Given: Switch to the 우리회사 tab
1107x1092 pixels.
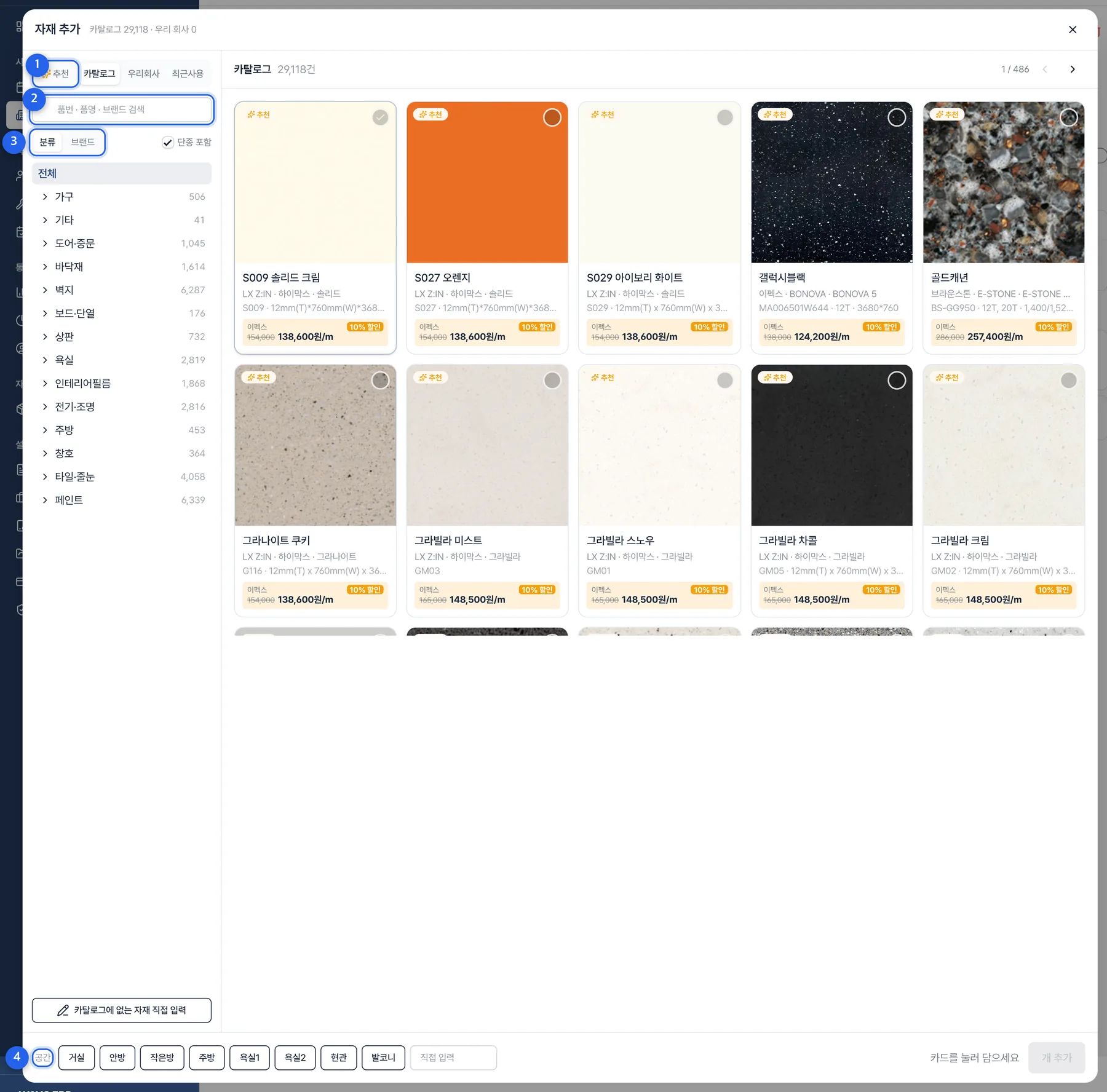Looking at the screenshot, I should 143,74.
